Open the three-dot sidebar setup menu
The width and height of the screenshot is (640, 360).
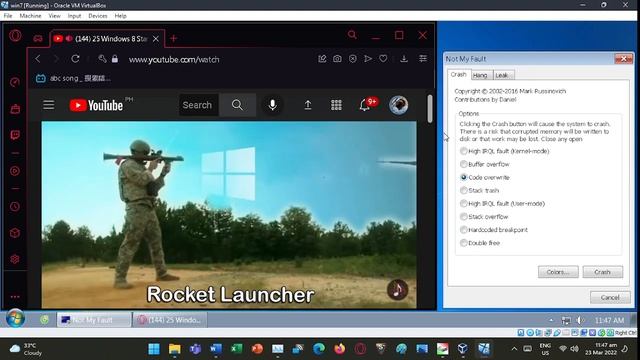coord(15,297)
